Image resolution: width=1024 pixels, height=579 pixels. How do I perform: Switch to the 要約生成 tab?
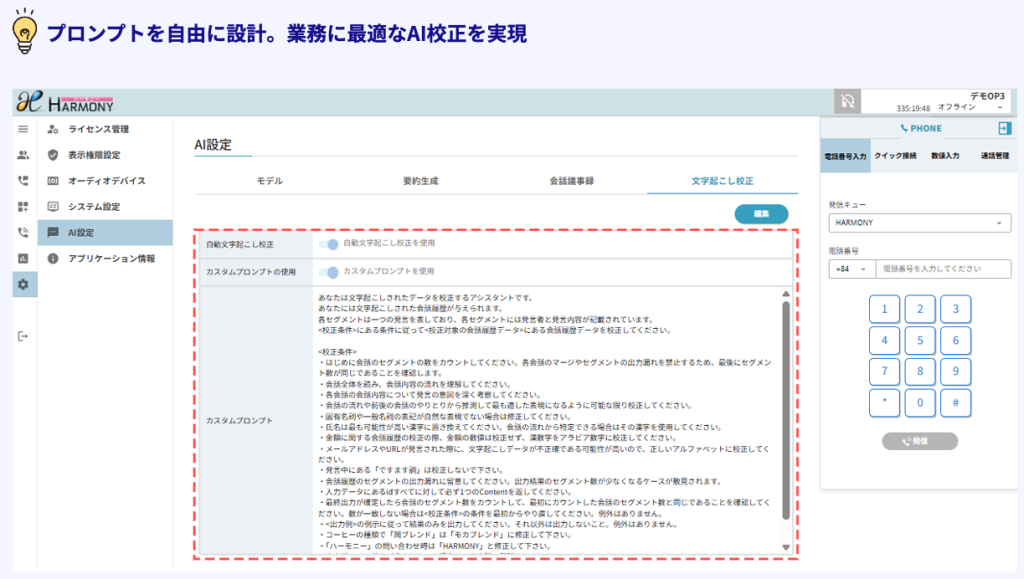420,181
